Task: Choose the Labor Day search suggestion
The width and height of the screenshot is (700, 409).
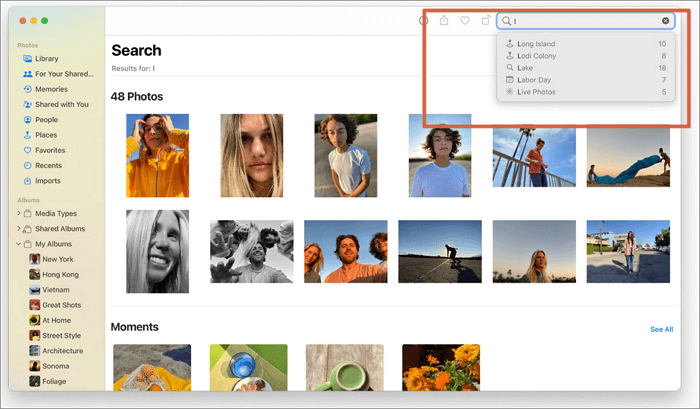Action: [536, 80]
